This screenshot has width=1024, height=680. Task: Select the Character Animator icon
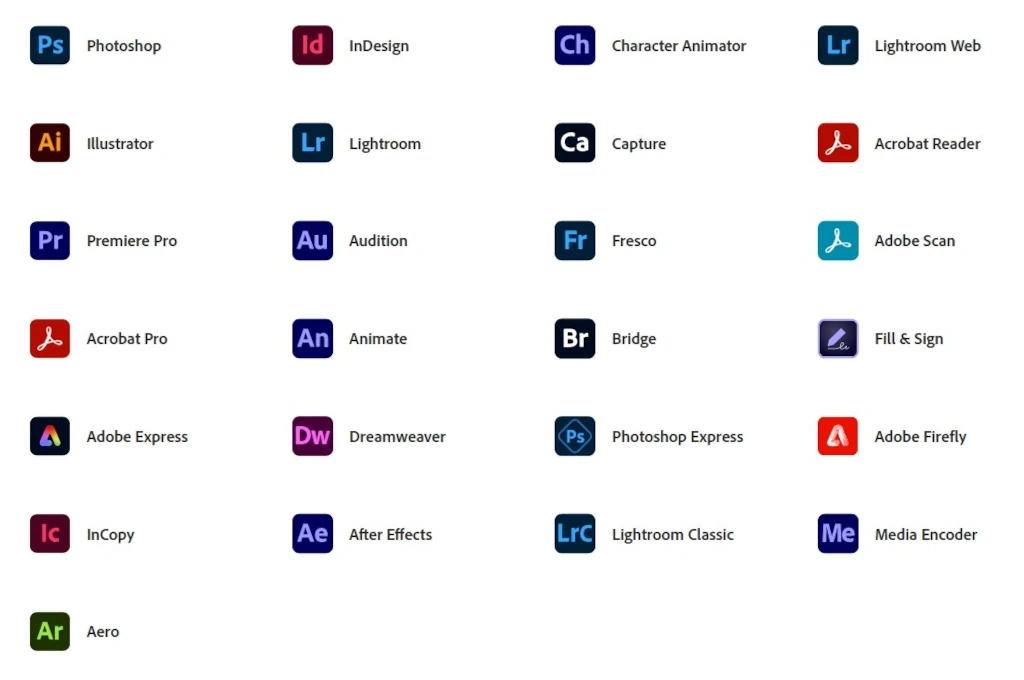click(x=573, y=45)
